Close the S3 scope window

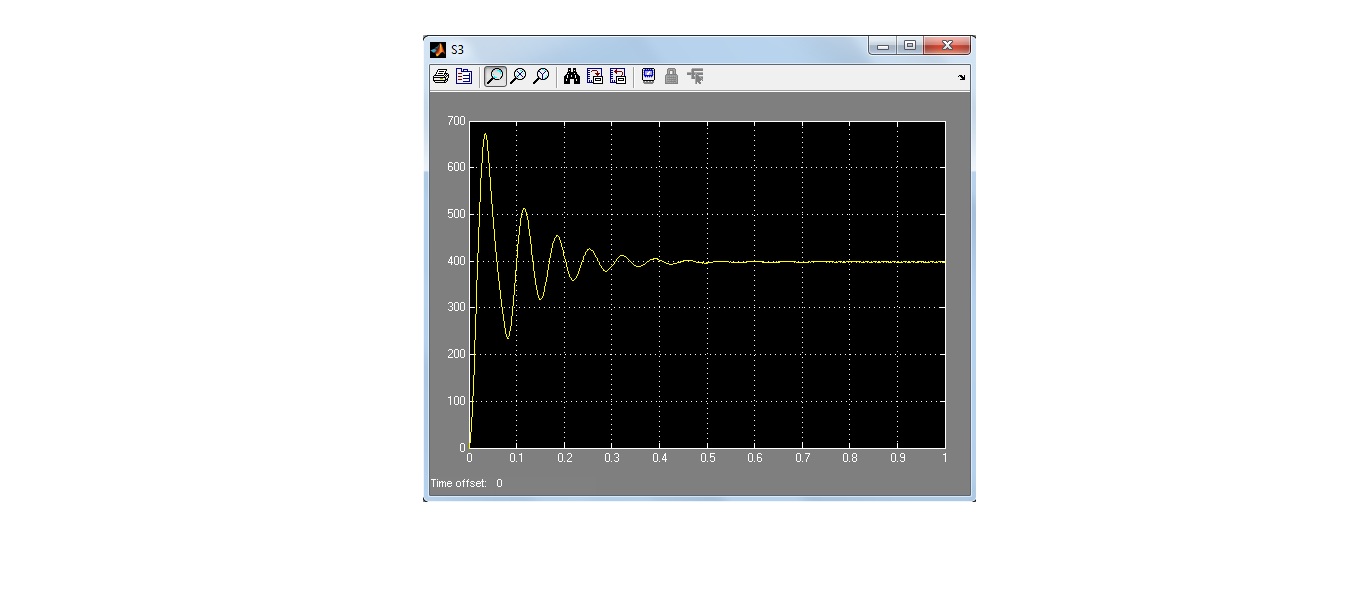(x=946, y=46)
